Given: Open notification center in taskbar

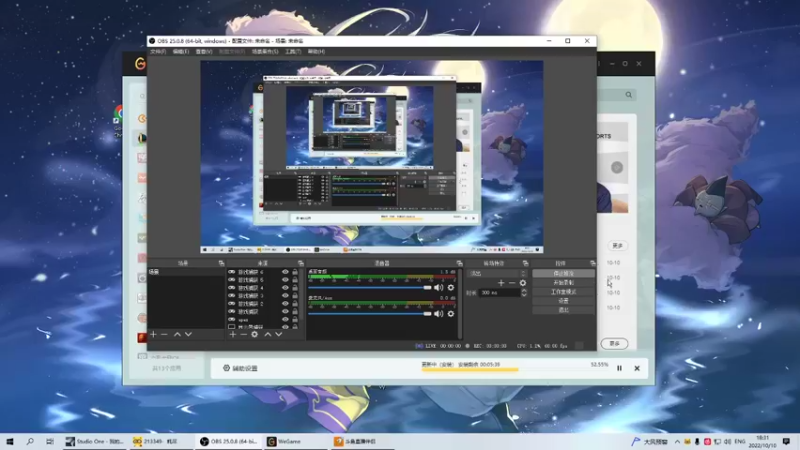Looking at the screenshot, I should [787, 441].
